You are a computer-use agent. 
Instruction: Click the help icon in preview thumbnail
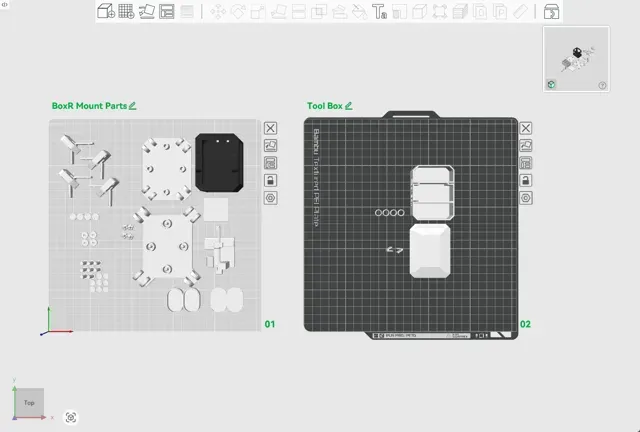pos(602,85)
